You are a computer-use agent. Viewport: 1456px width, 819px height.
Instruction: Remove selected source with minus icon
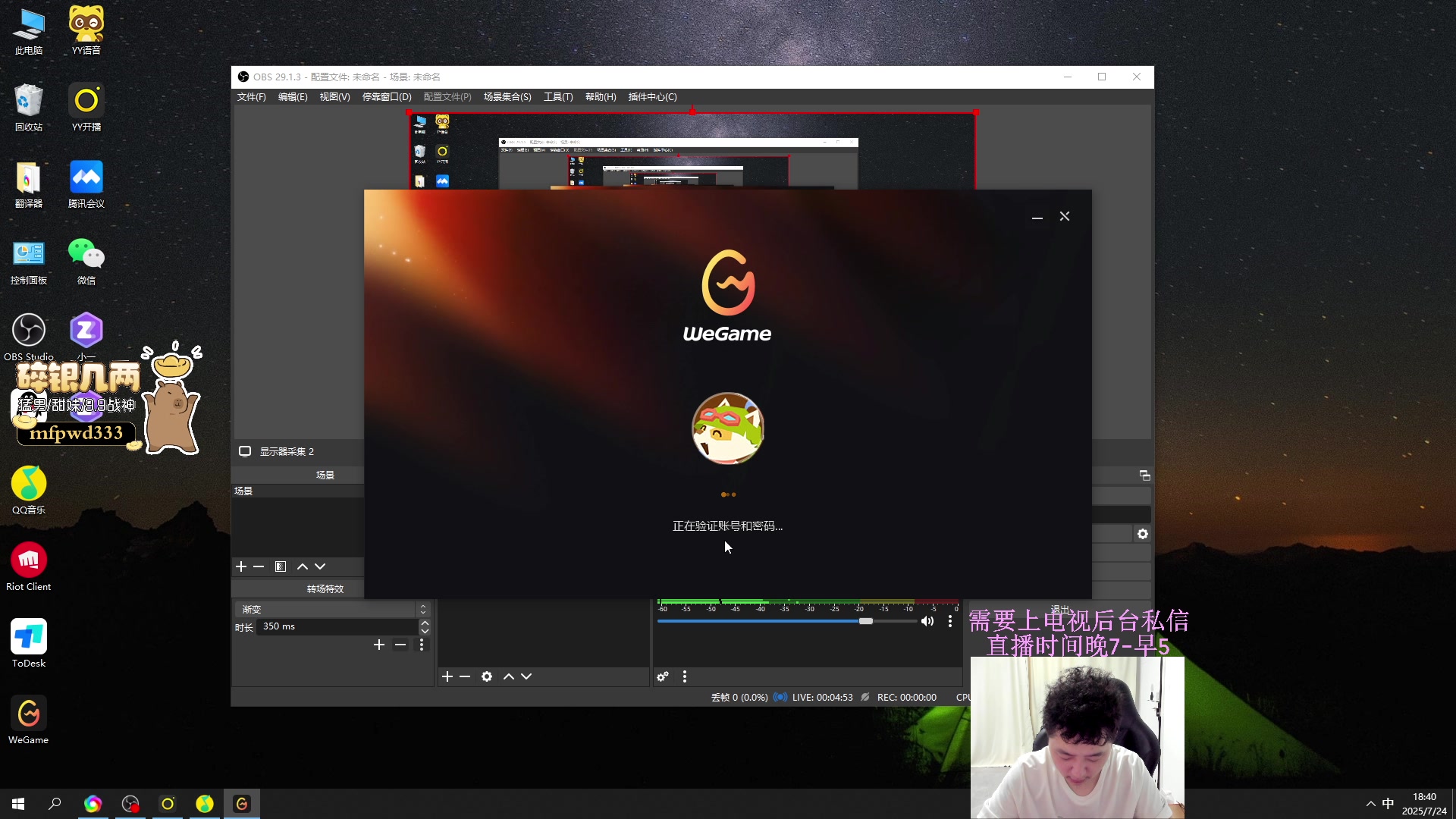click(465, 676)
